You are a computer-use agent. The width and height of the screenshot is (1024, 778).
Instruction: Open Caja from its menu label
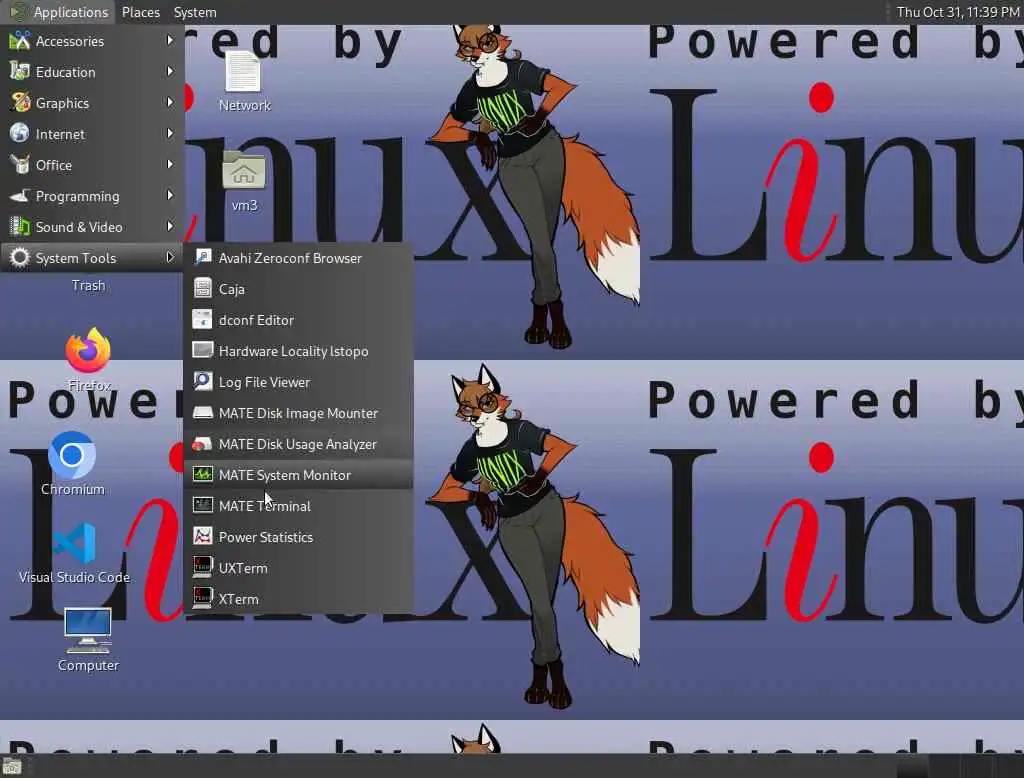[x=232, y=289]
